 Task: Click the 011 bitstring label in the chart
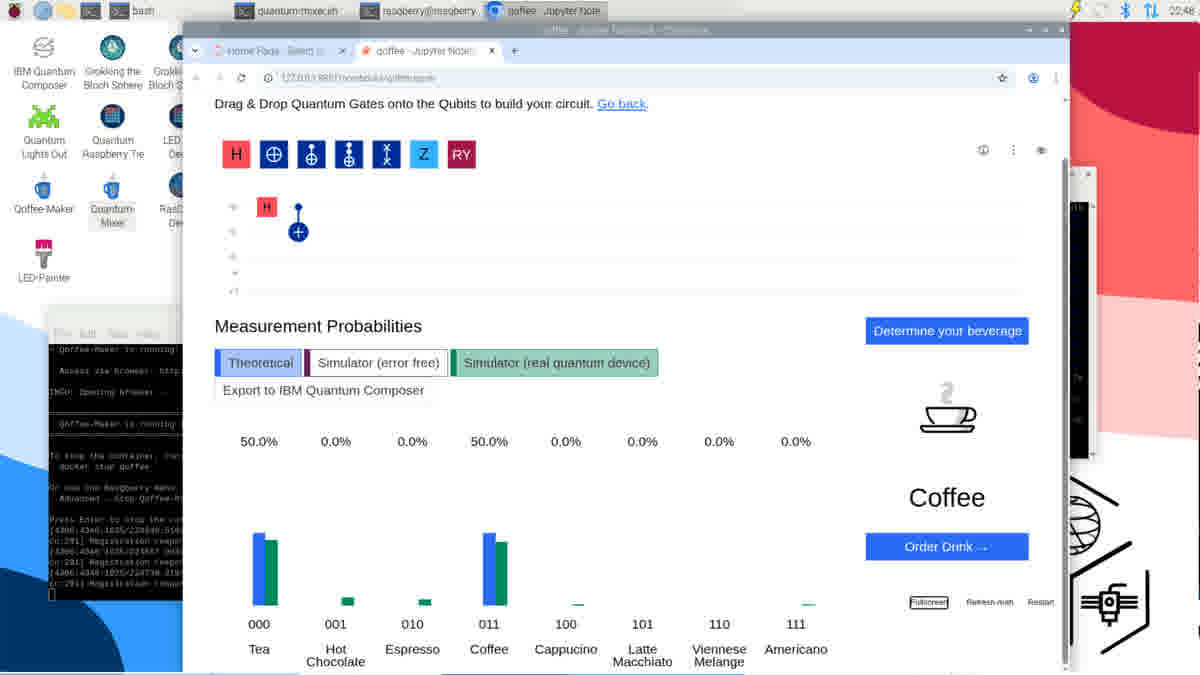[489, 624]
